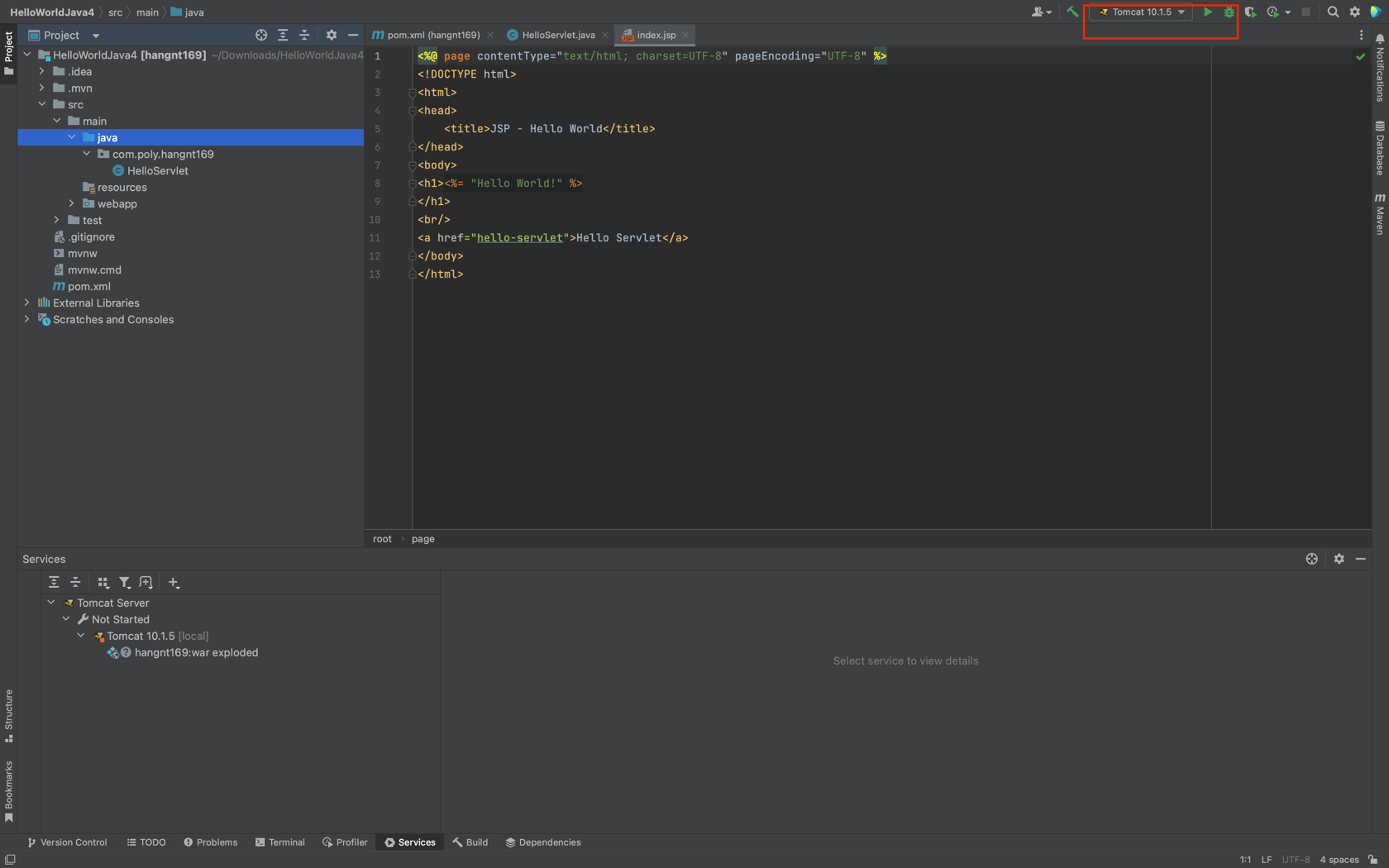Expand the test folder
Image resolution: width=1389 pixels, height=868 pixels.
(57, 221)
